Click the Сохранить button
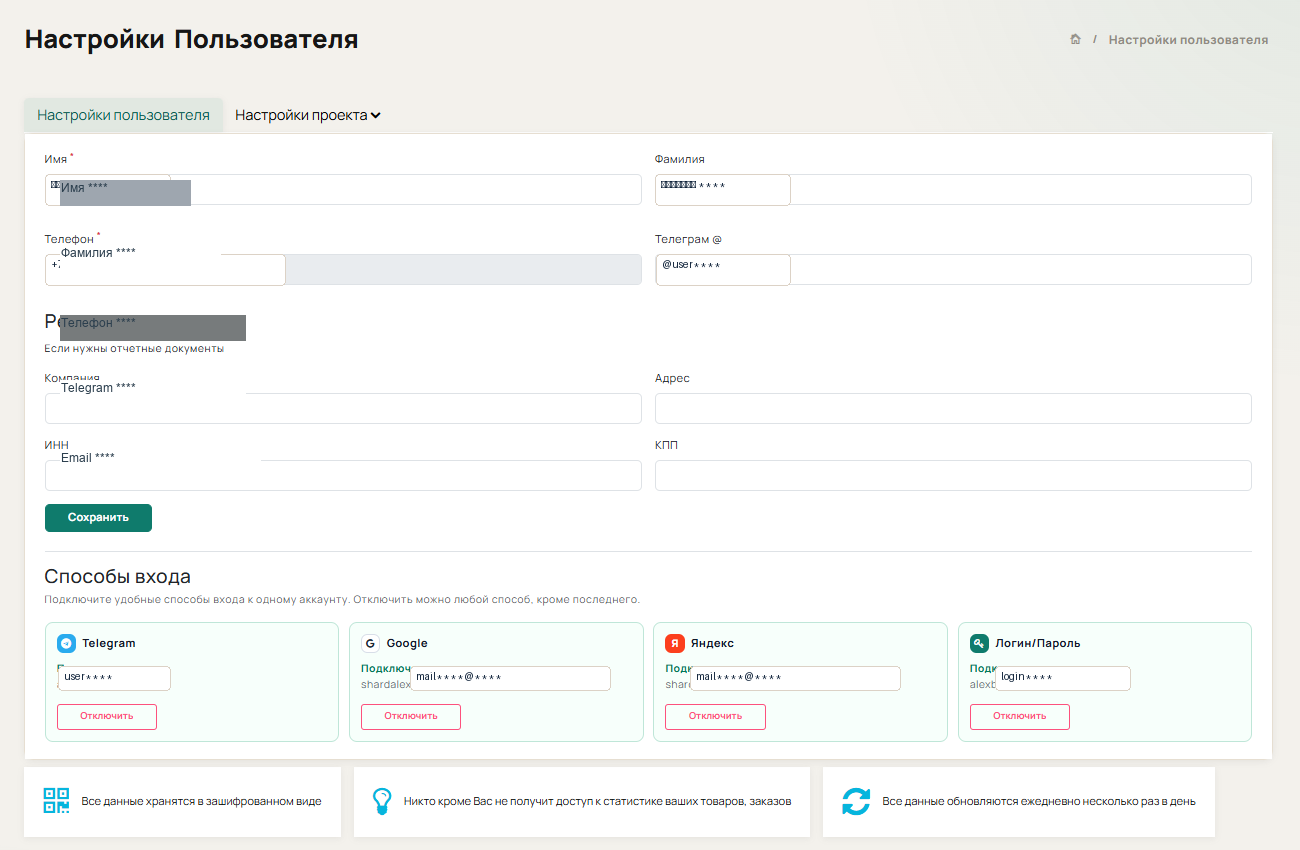1300x850 pixels. (x=98, y=518)
